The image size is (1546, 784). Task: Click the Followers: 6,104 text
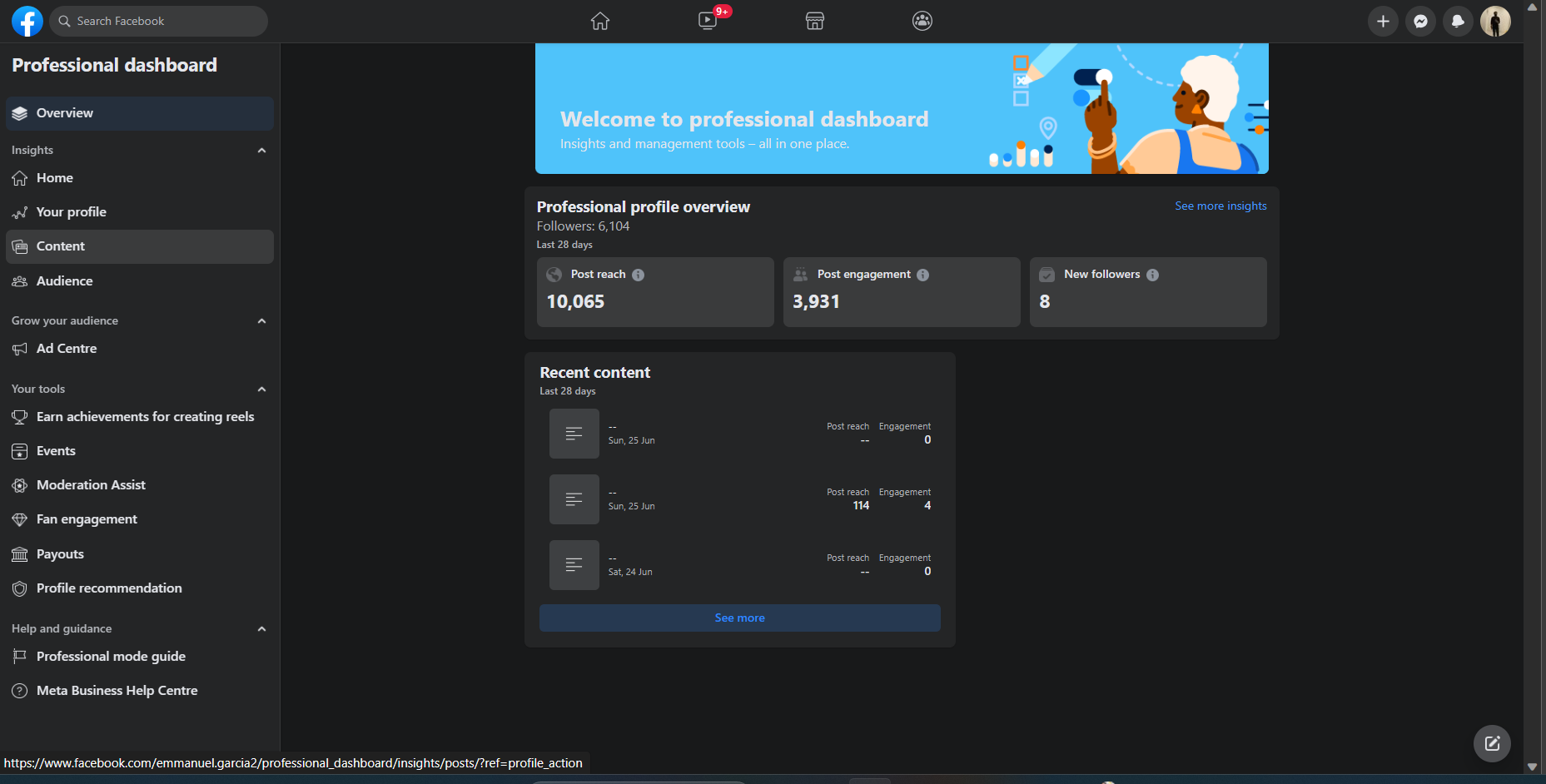click(583, 226)
